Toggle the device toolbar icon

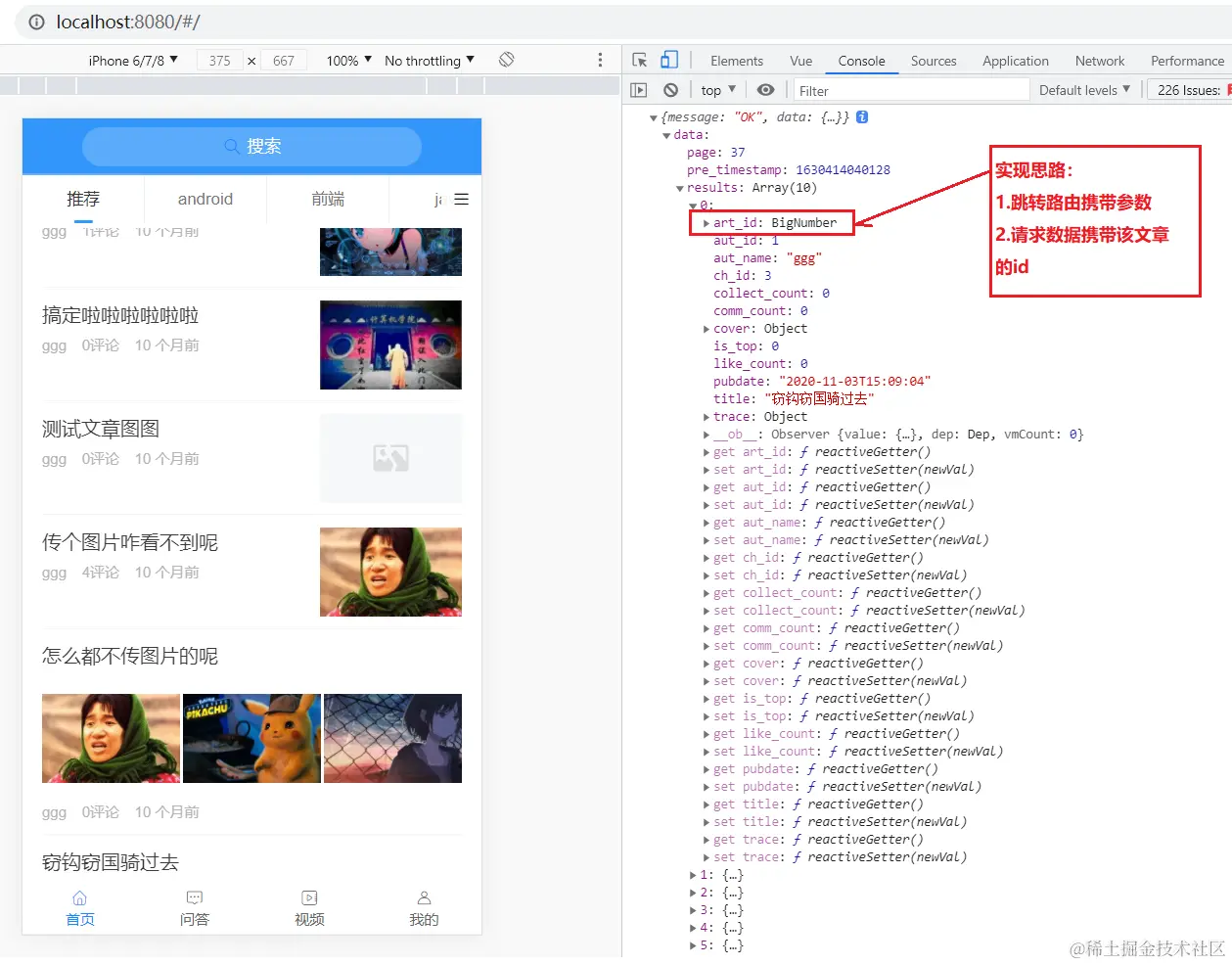[x=669, y=61]
